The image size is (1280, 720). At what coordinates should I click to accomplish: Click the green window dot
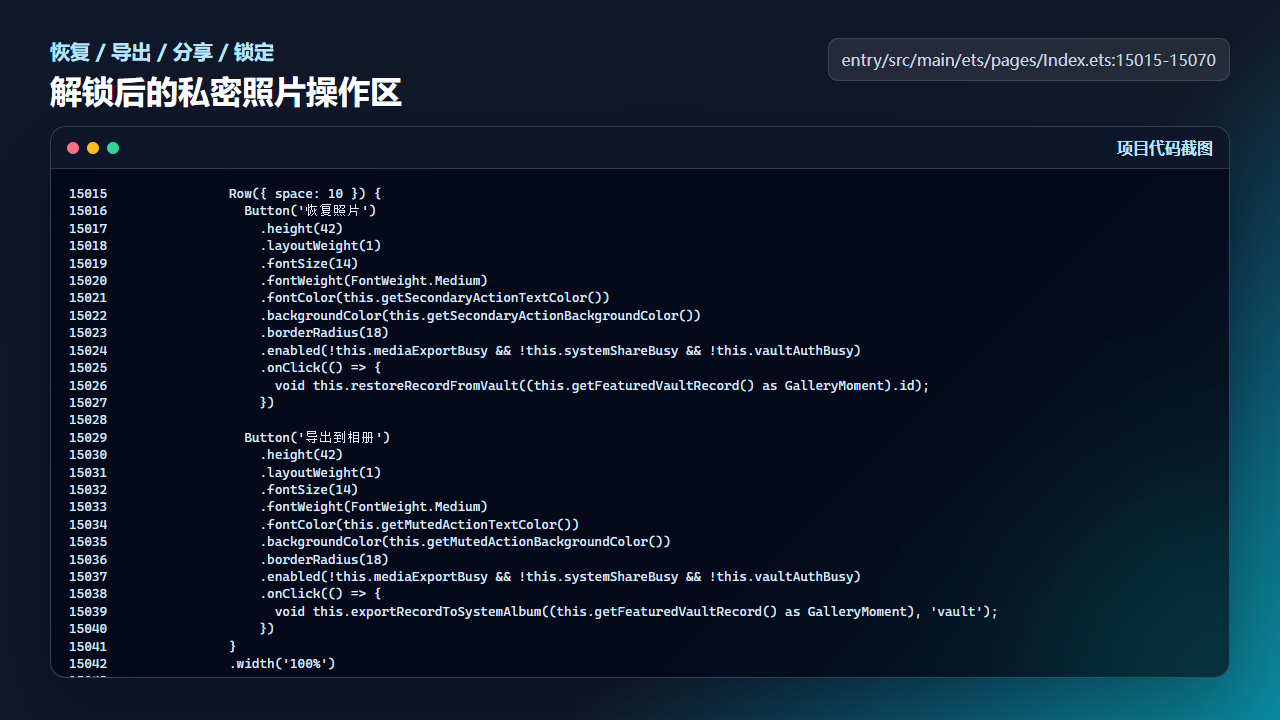[x=113, y=148]
